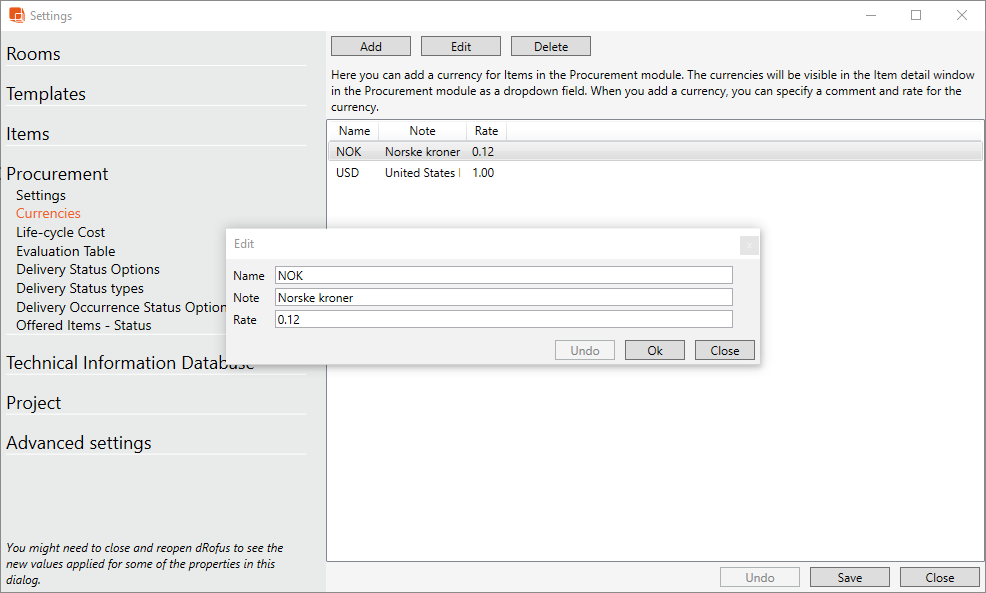Image resolution: width=986 pixels, height=593 pixels.
Task: Select Offered Items - Status entry
Action: [84, 325]
